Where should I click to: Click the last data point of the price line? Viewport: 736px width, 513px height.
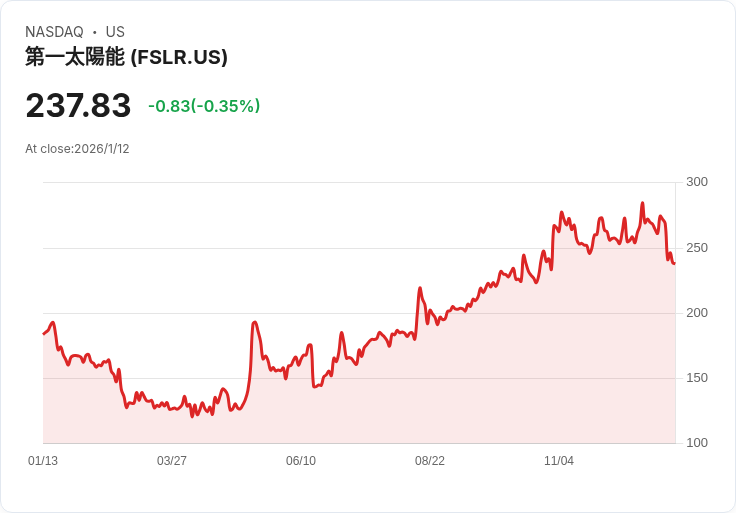click(674, 263)
